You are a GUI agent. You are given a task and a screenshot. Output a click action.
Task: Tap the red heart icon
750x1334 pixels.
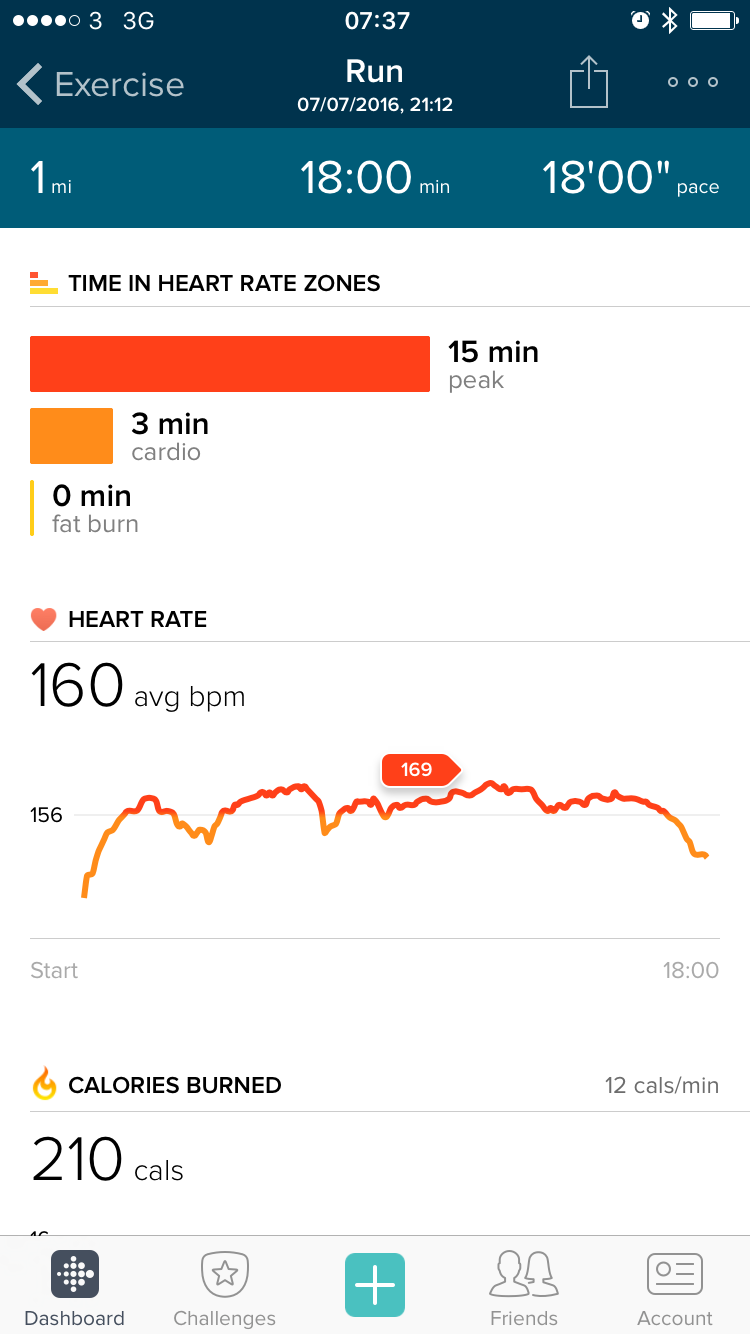(43, 619)
